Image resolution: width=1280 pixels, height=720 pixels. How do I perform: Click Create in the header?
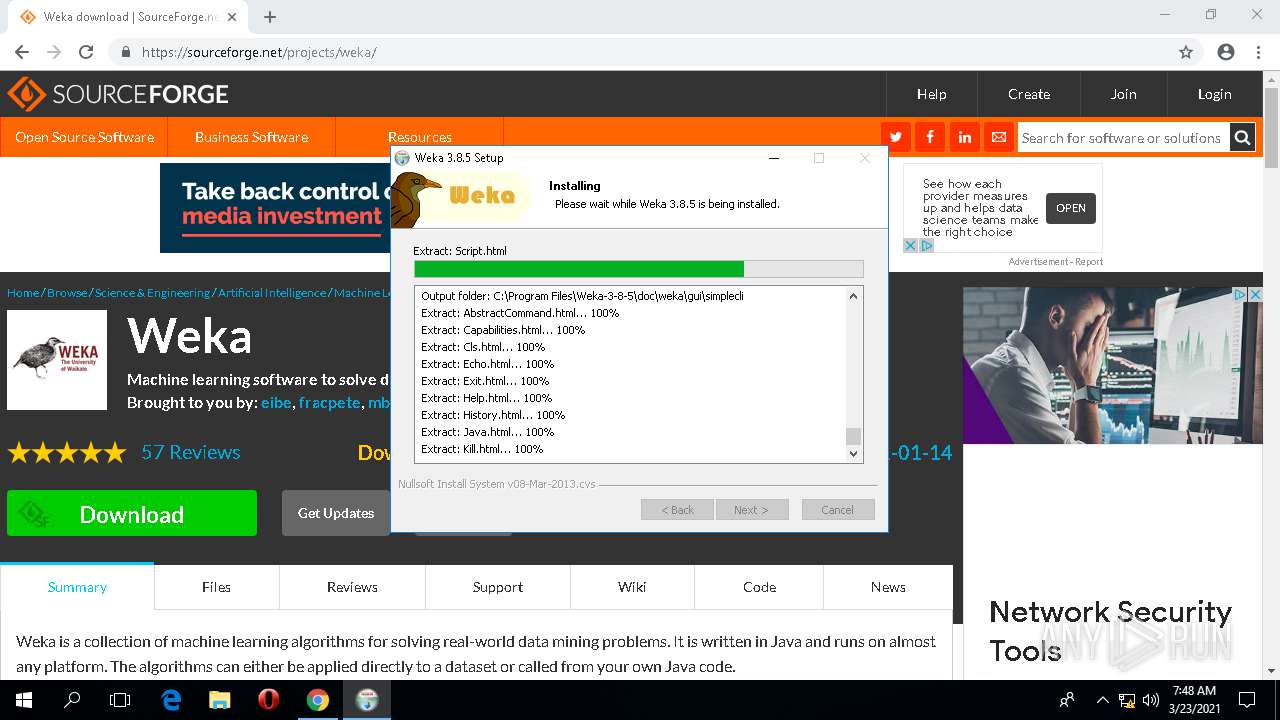pos(1029,94)
